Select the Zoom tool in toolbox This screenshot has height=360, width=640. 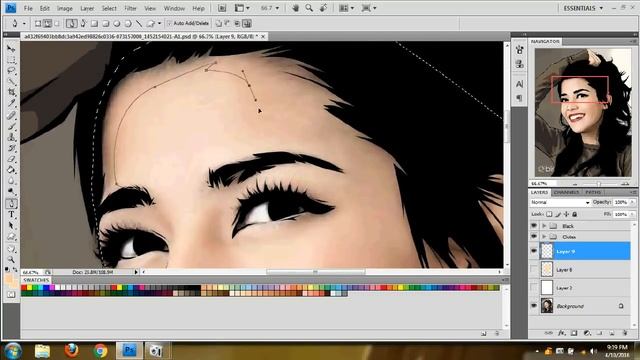click(x=11, y=259)
